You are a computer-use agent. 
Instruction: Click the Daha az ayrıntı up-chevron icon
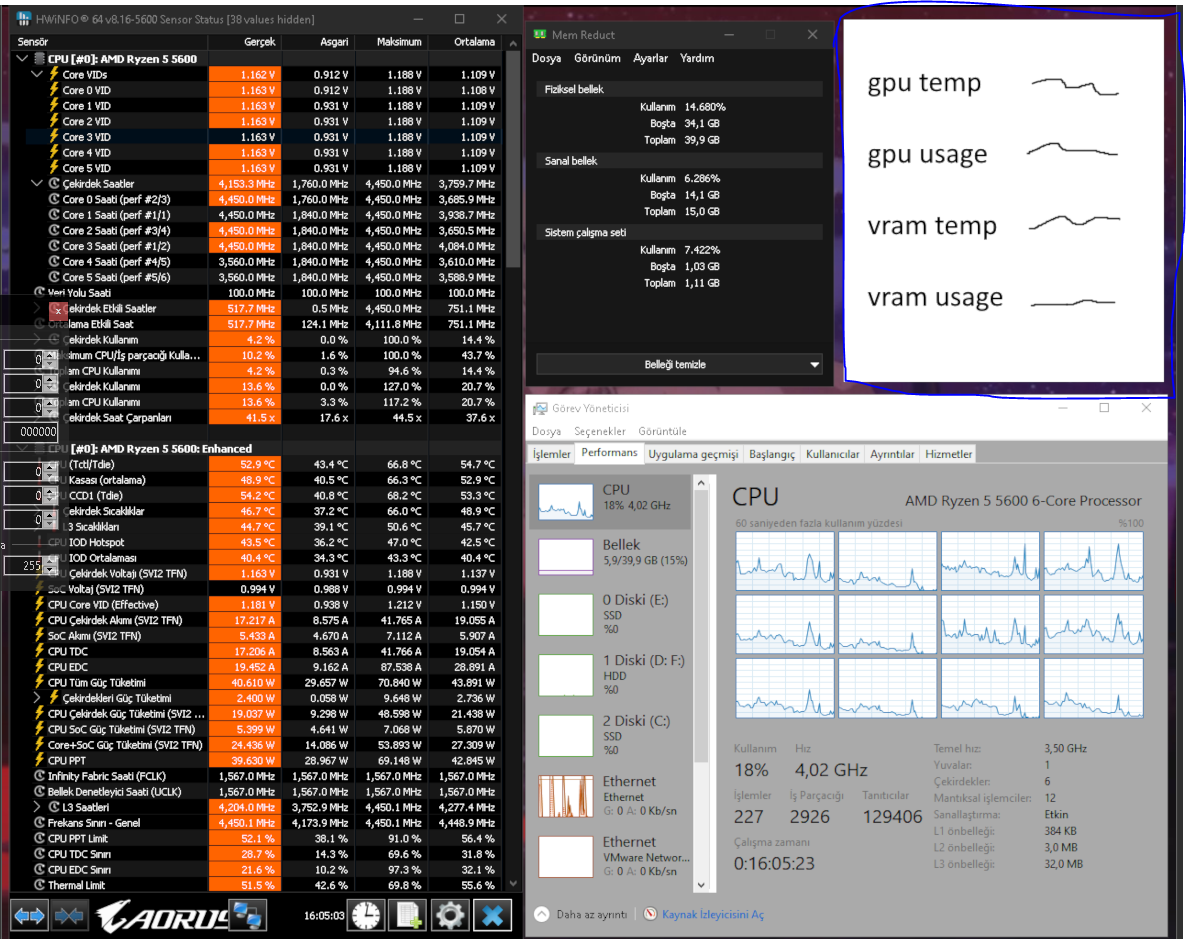pos(542,914)
